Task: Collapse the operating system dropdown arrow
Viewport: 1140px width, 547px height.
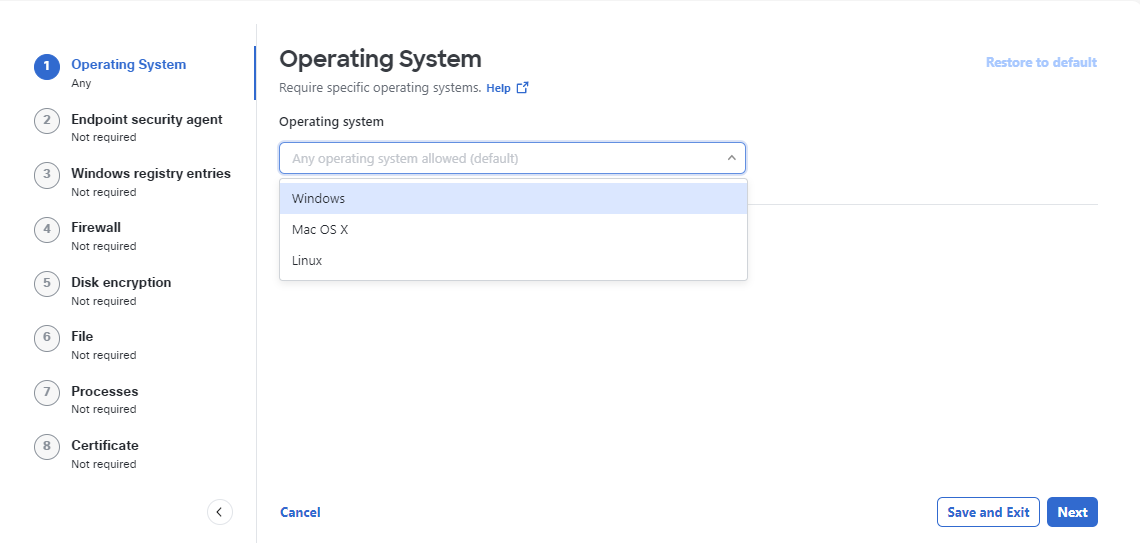Action: click(731, 158)
